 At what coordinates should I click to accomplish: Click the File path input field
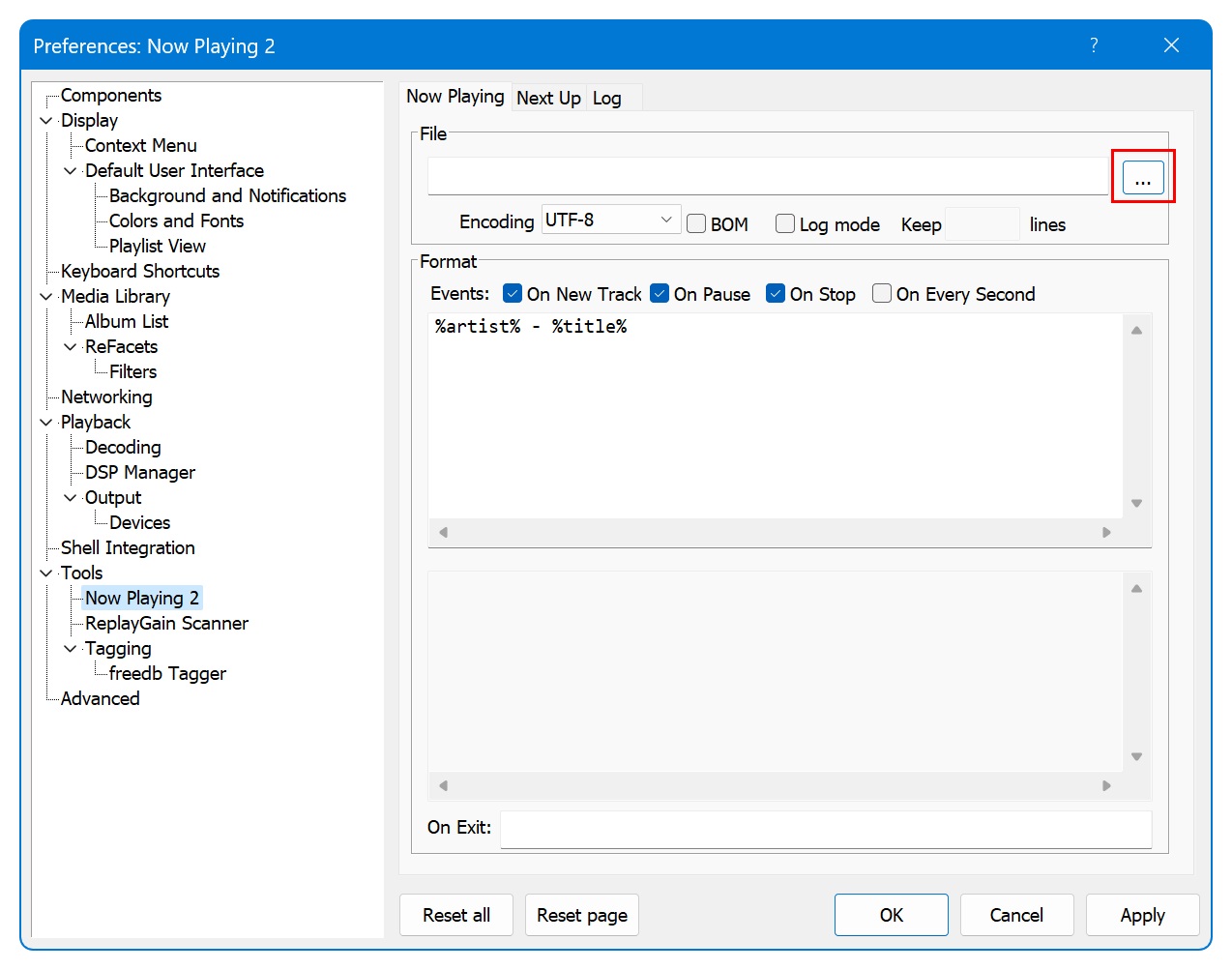pos(768,177)
